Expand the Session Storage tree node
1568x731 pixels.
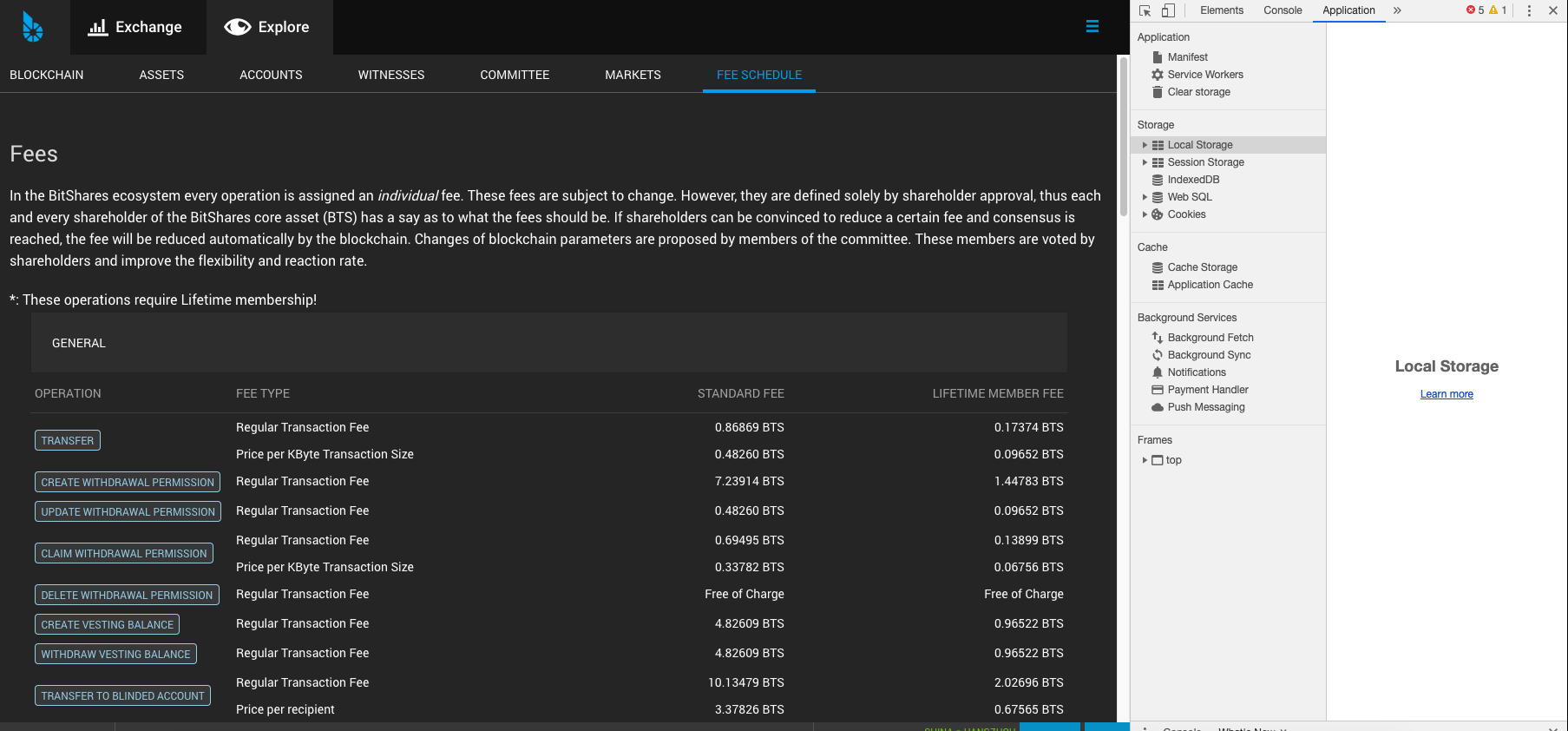pyautogui.click(x=1145, y=162)
